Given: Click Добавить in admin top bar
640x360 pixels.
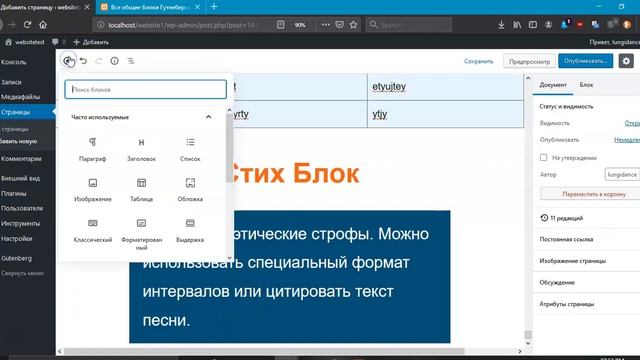Looking at the screenshot, I should click(91, 42).
